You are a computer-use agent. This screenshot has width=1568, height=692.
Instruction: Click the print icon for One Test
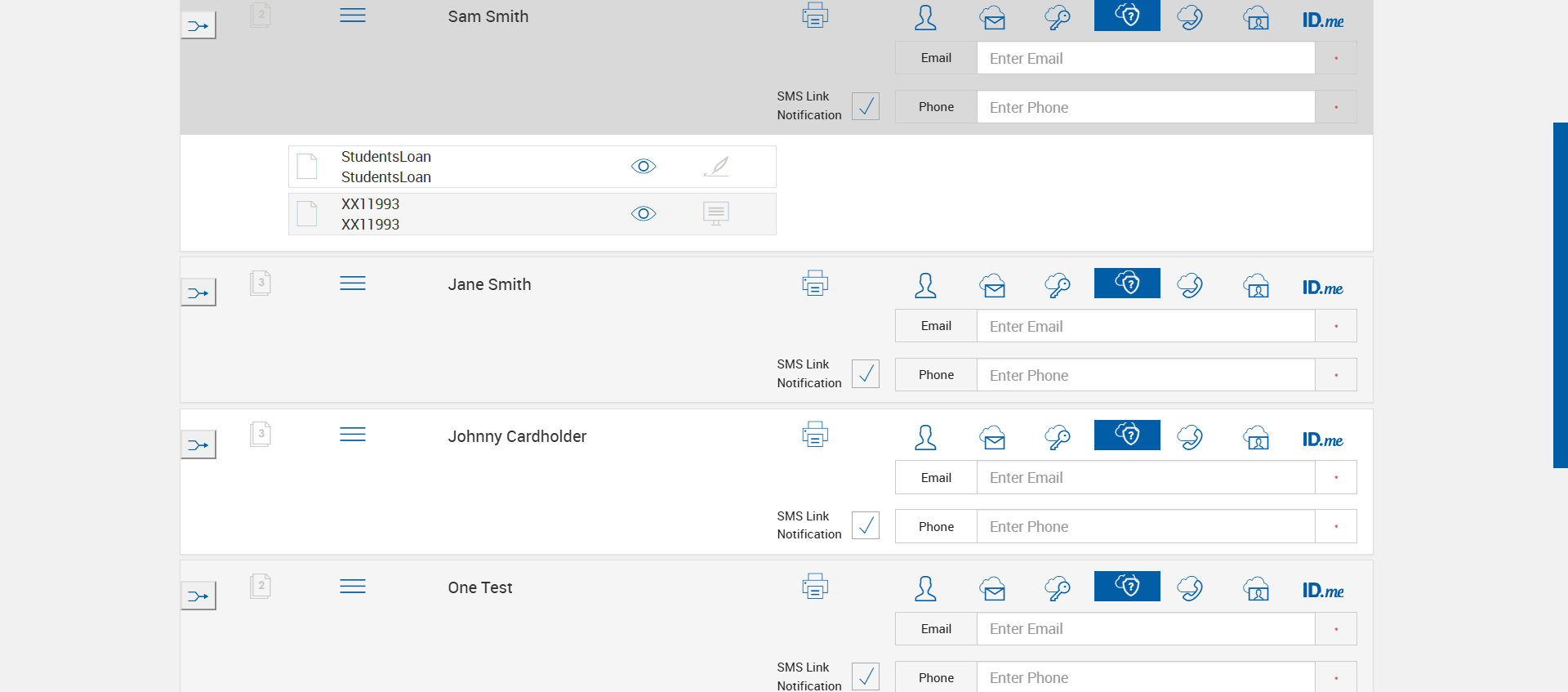pyautogui.click(x=815, y=586)
